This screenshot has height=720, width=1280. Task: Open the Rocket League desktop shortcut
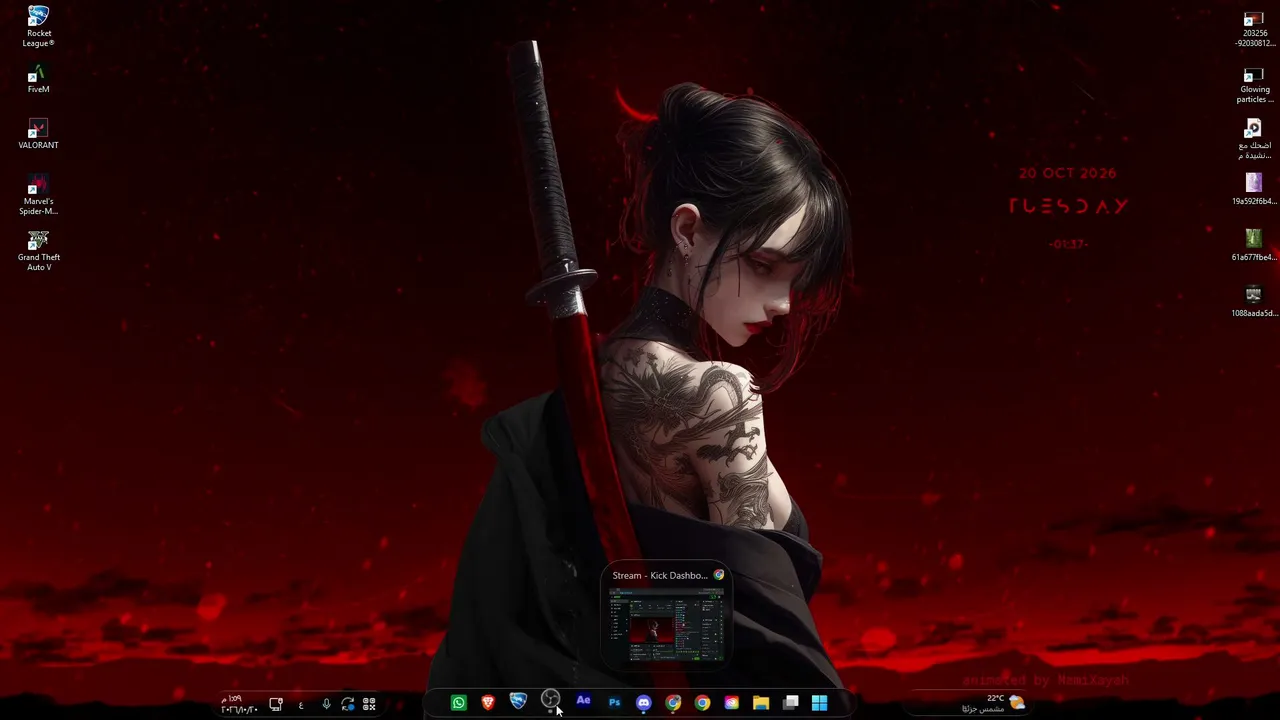38,26
